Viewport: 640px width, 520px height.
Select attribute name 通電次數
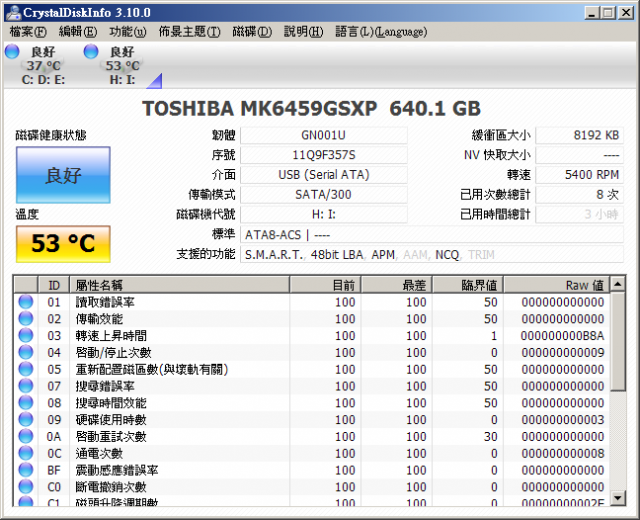pyautogui.click(x=99, y=453)
